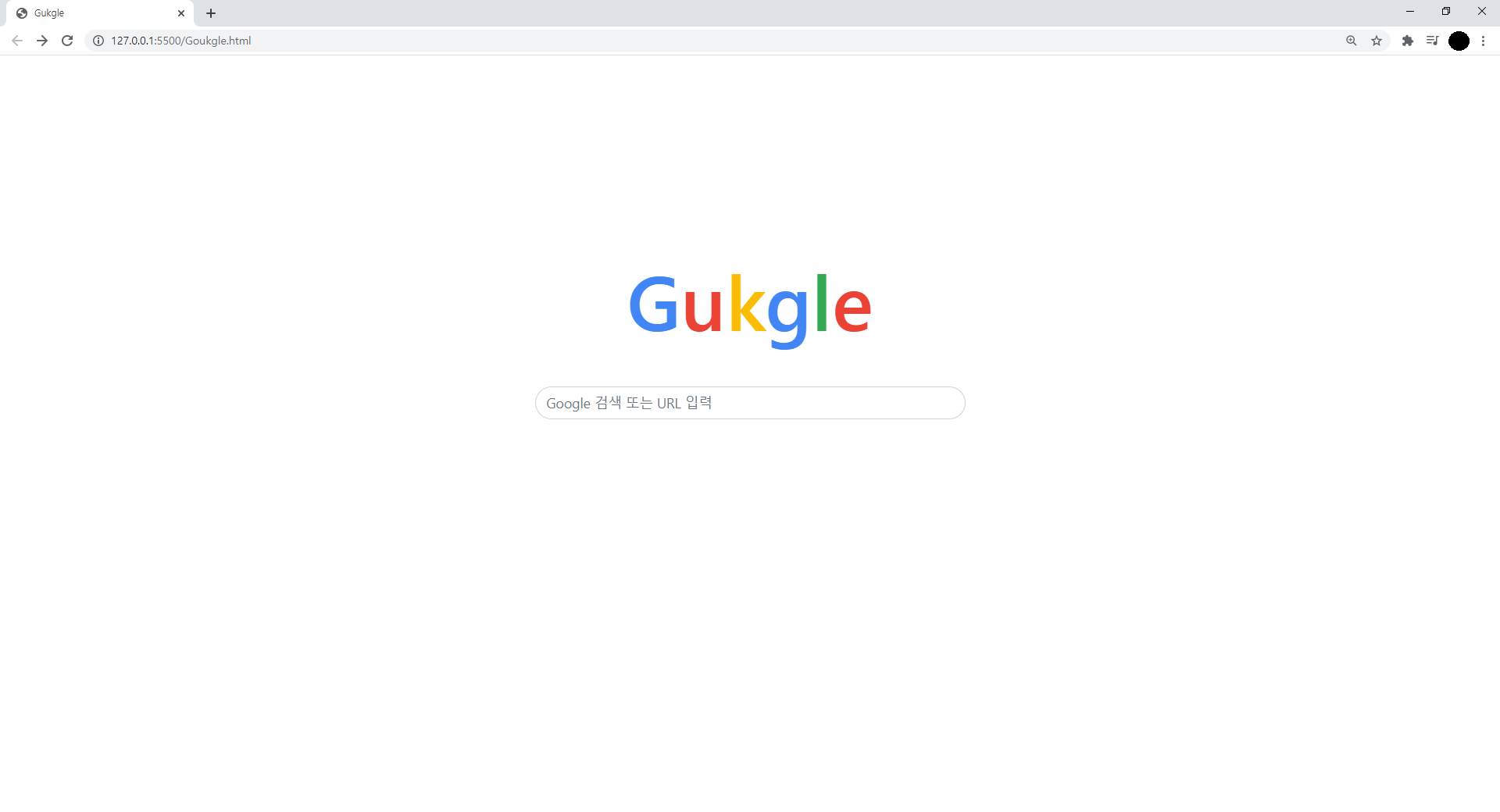Click the blue G in Gukgle logo
This screenshot has height=812, width=1500.
tap(654, 304)
